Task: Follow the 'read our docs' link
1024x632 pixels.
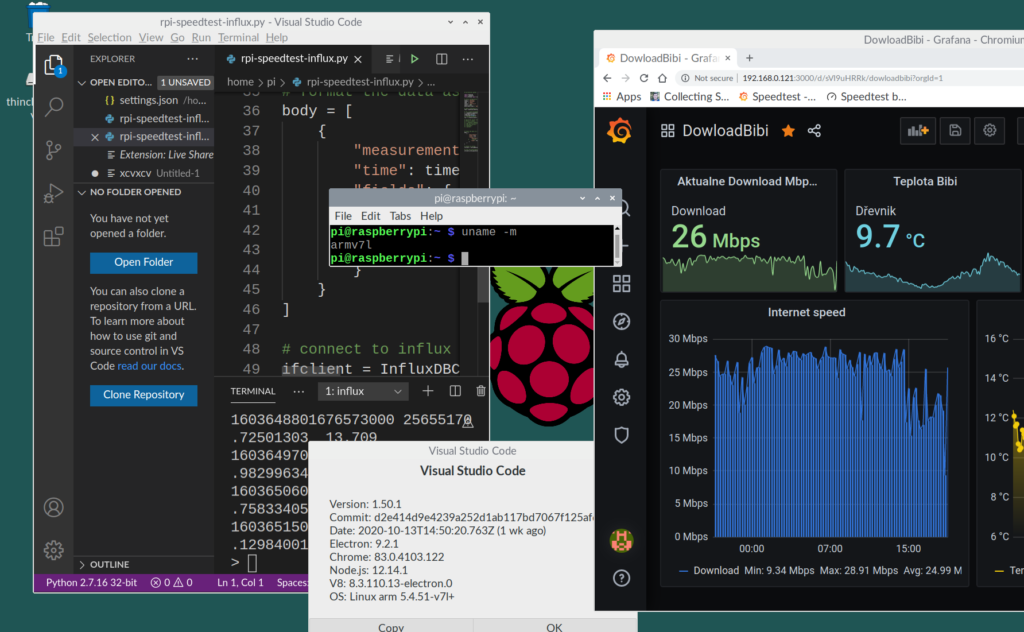Action: coord(150,366)
